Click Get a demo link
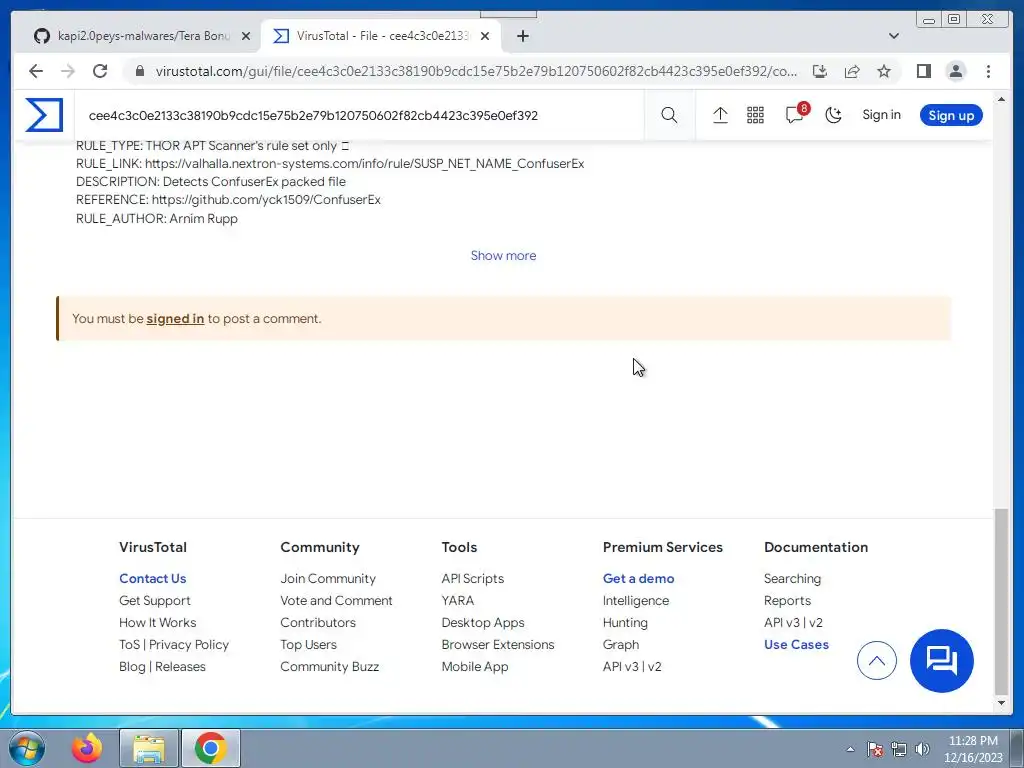The image size is (1024, 768). (x=638, y=579)
